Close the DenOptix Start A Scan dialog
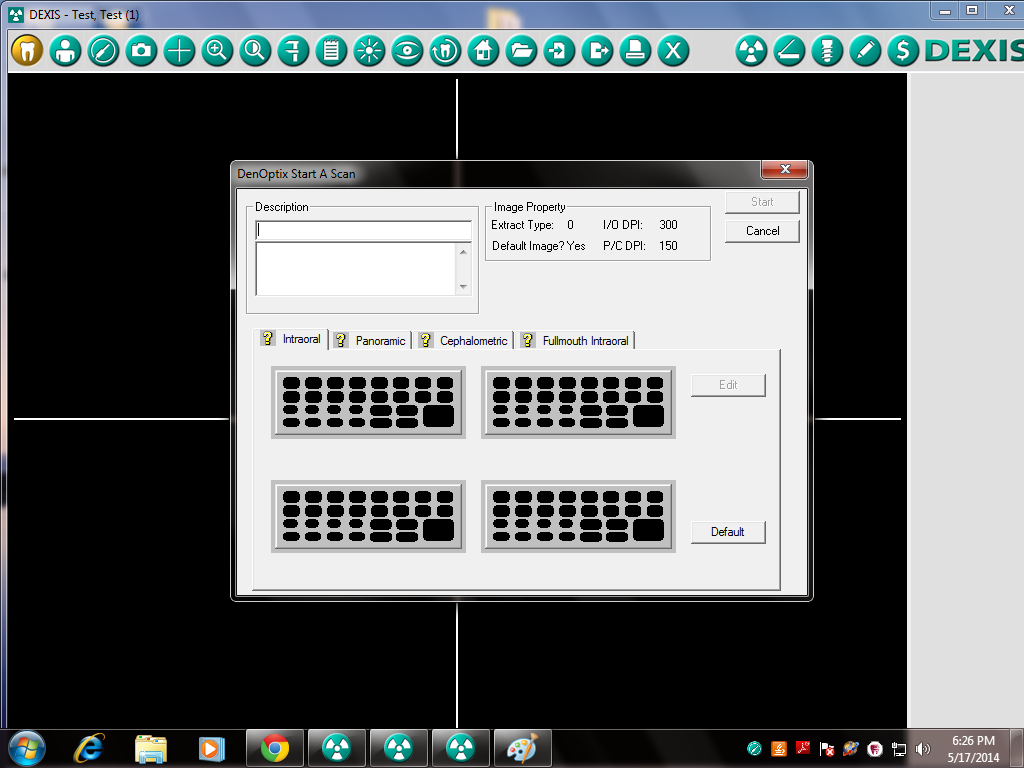The width and height of the screenshot is (1024, 768). click(785, 169)
